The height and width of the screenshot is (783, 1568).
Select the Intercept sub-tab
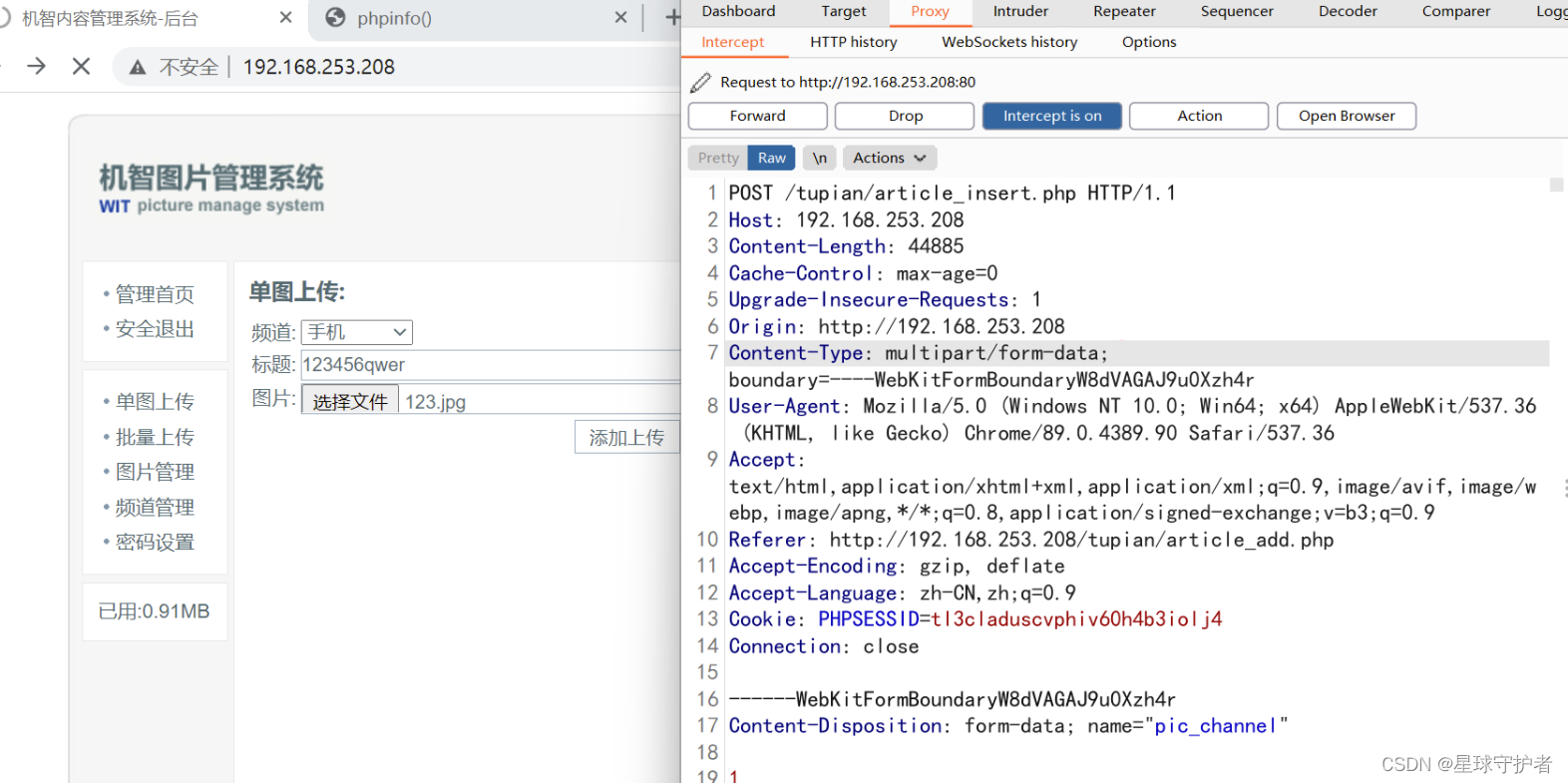pyautogui.click(x=732, y=42)
